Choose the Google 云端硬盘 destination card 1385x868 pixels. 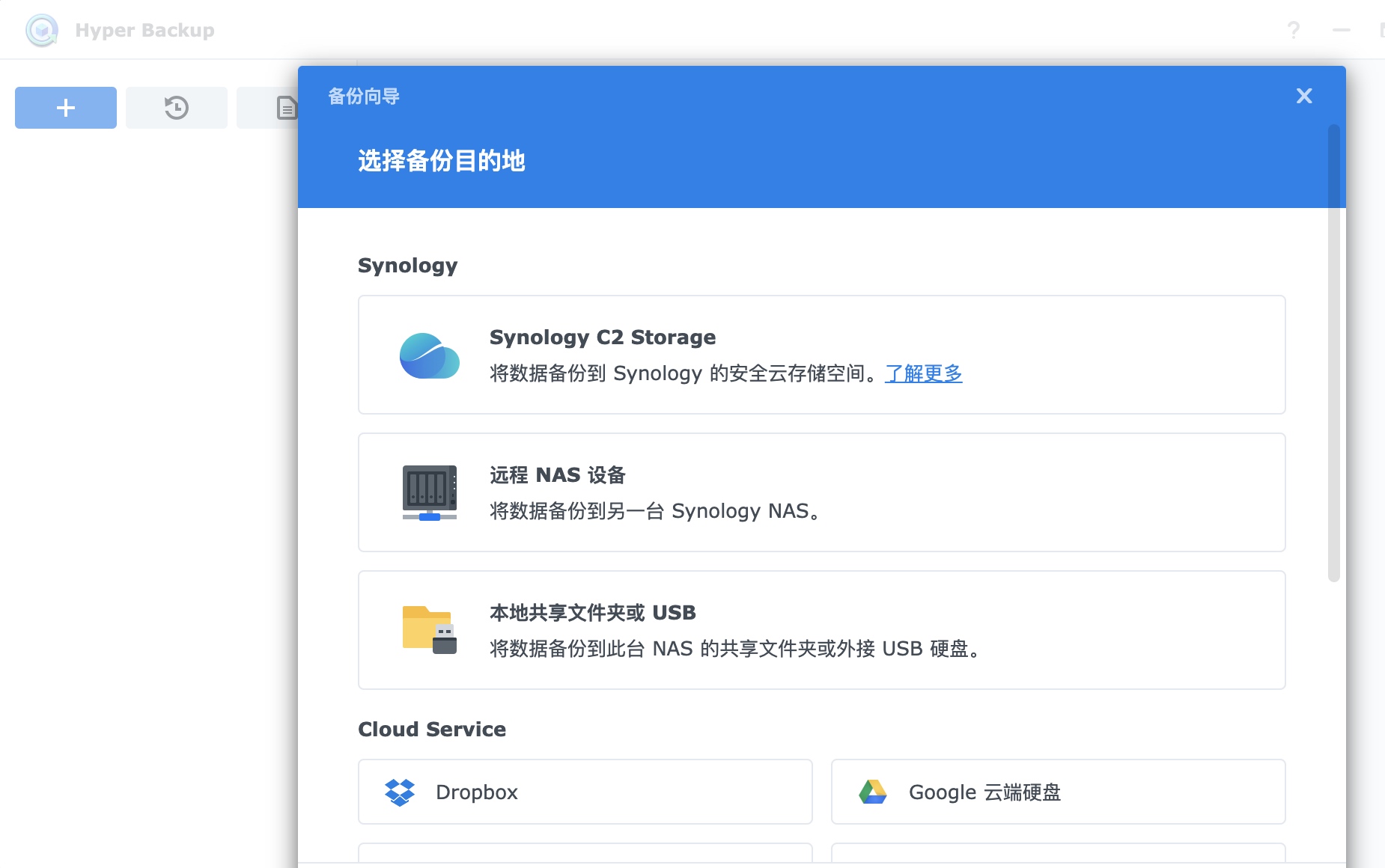tap(1059, 792)
